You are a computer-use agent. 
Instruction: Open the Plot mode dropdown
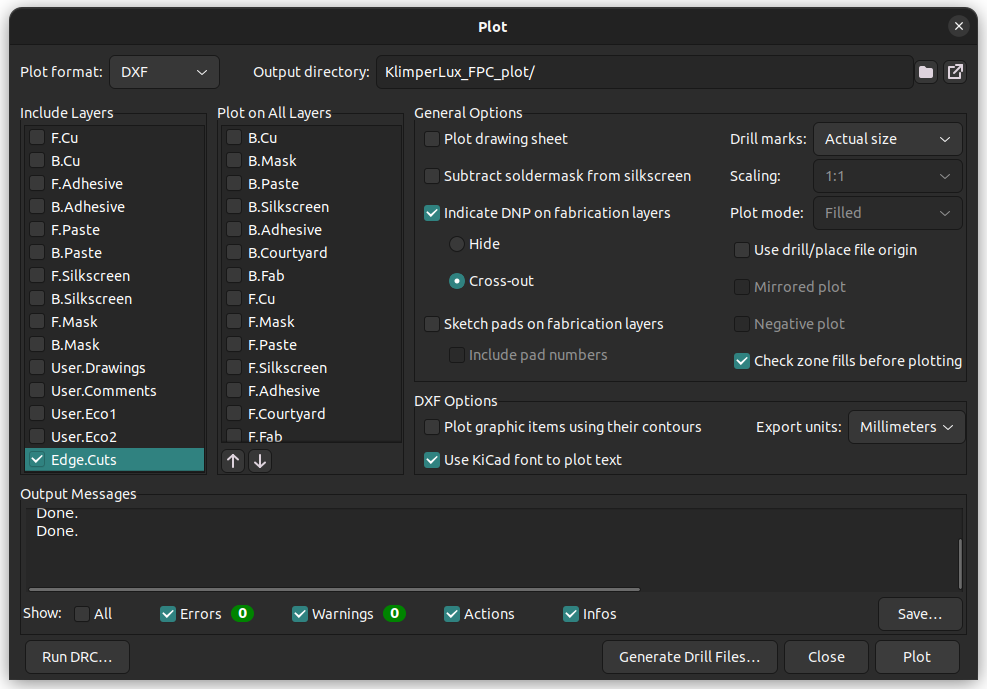(888, 213)
